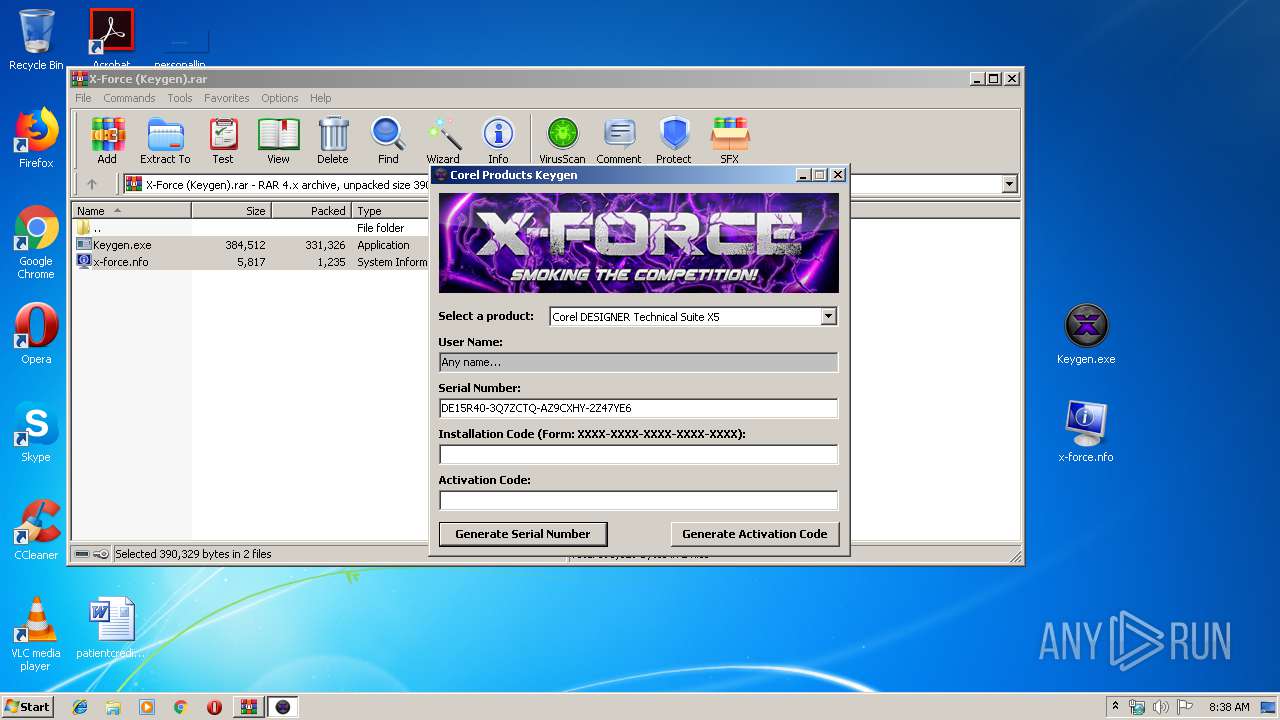Click the Extract To toolbar icon
This screenshot has width=1280, height=720.
165,140
